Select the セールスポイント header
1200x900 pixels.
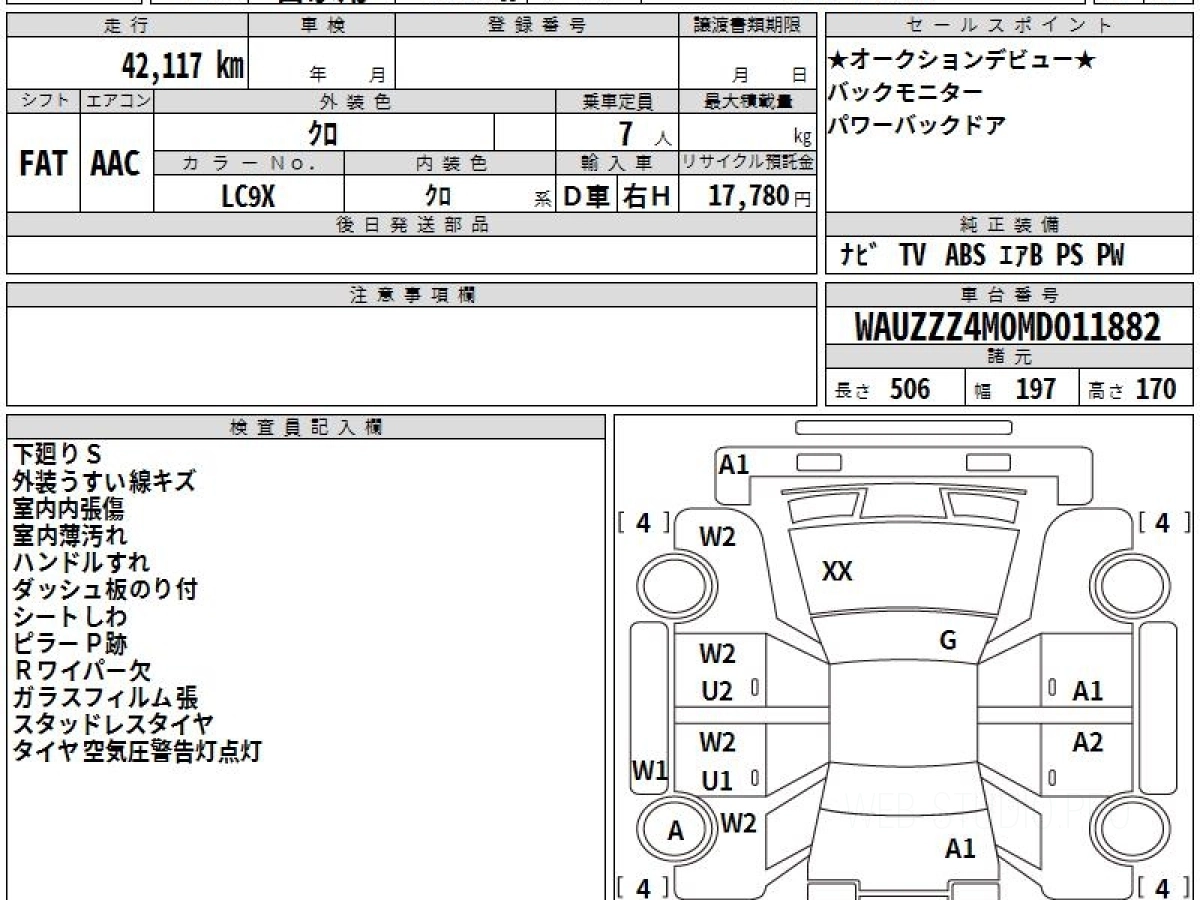[x=1009, y=26]
